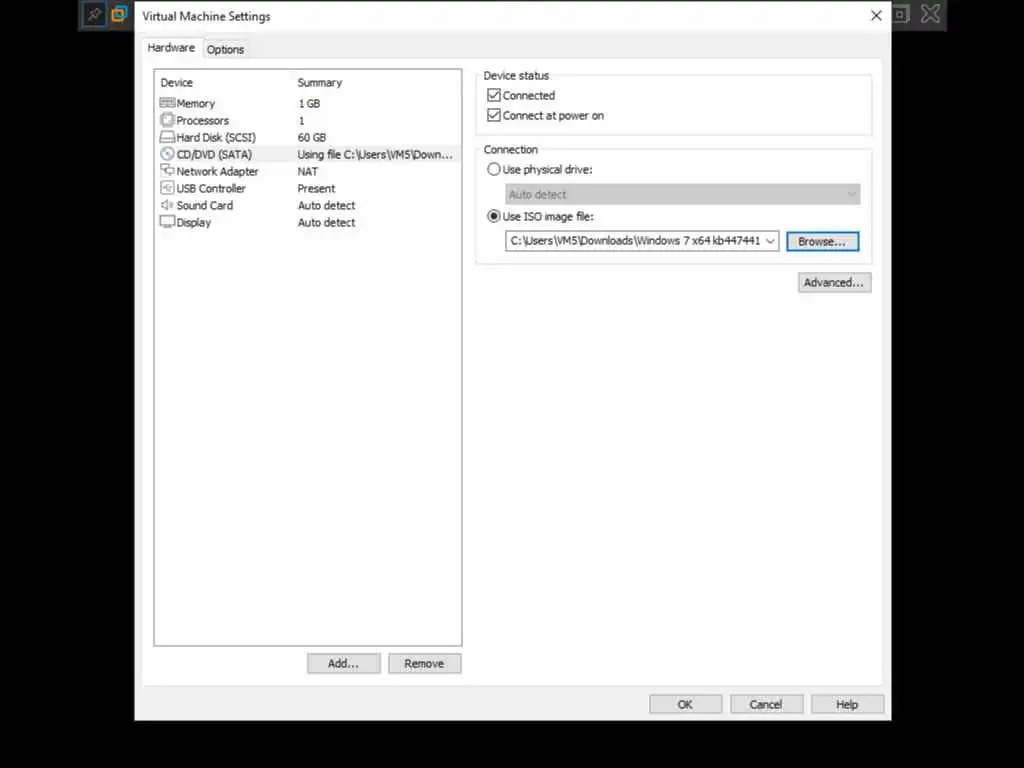
Task: Click the USB Controller icon
Action: tap(167, 188)
